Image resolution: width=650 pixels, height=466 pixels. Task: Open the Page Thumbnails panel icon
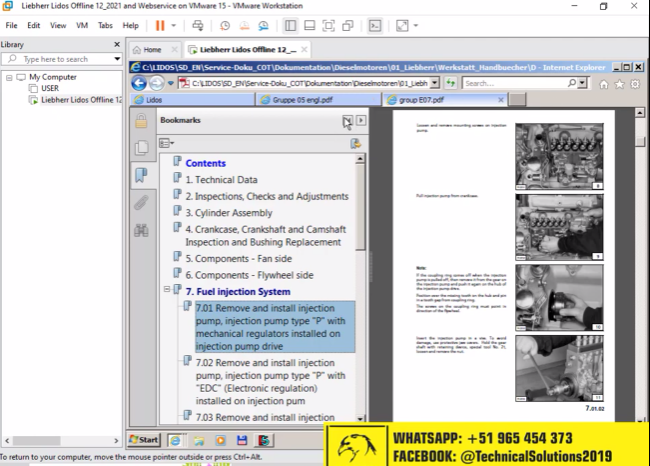point(141,147)
